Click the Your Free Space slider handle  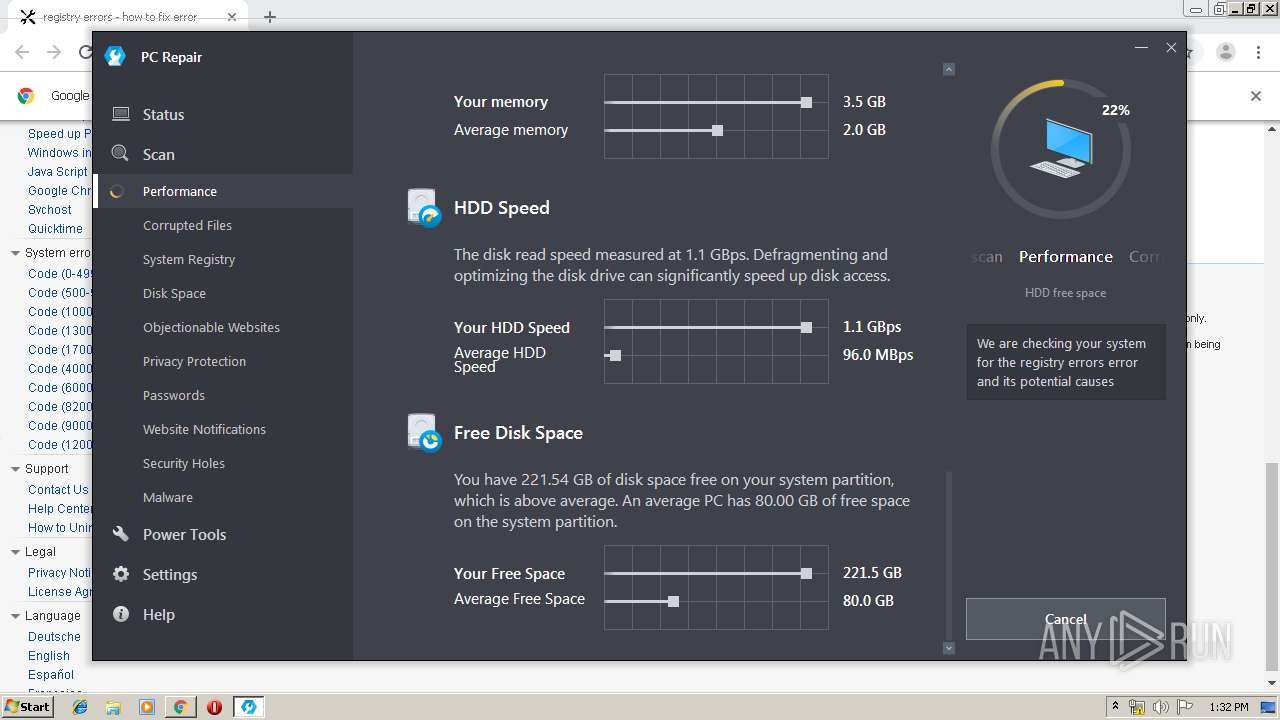806,573
